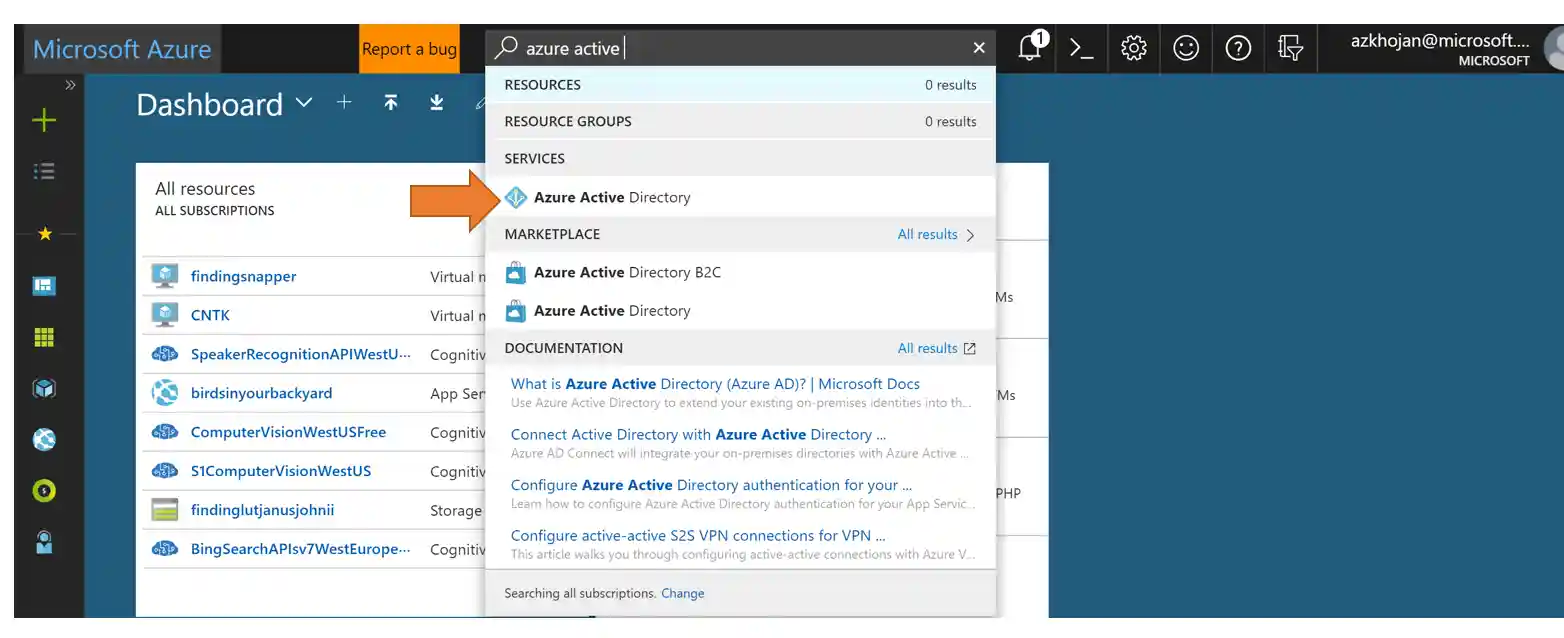Click the azure active search input field
This screenshot has width=1564, height=638.
[x=700, y=47]
